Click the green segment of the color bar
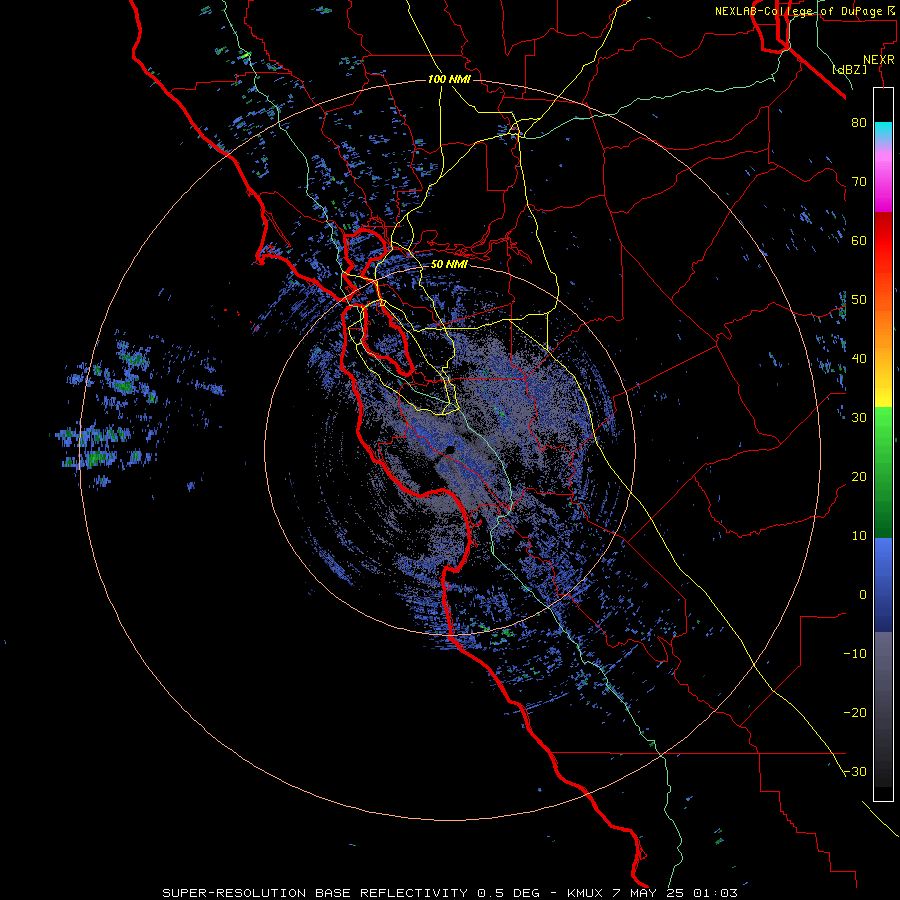900x900 pixels. [x=883, y=472]
